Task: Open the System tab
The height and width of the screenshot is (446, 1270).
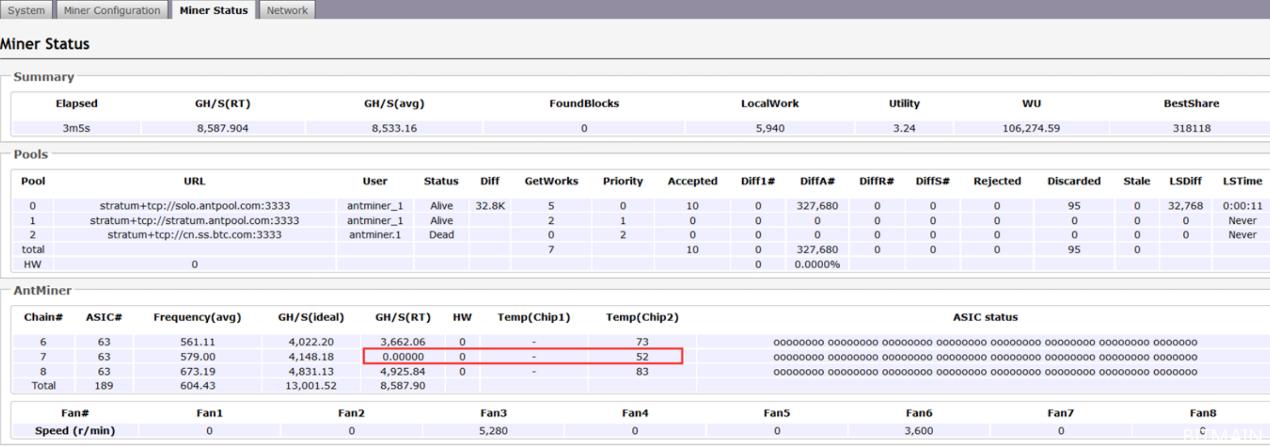Action: click(x=24, y=10)
